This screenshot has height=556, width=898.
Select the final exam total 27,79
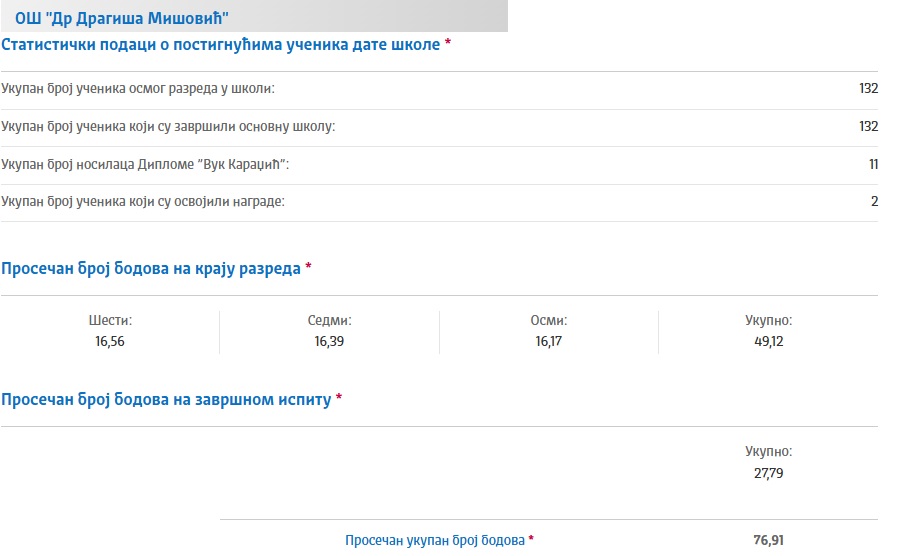[769, 473]
